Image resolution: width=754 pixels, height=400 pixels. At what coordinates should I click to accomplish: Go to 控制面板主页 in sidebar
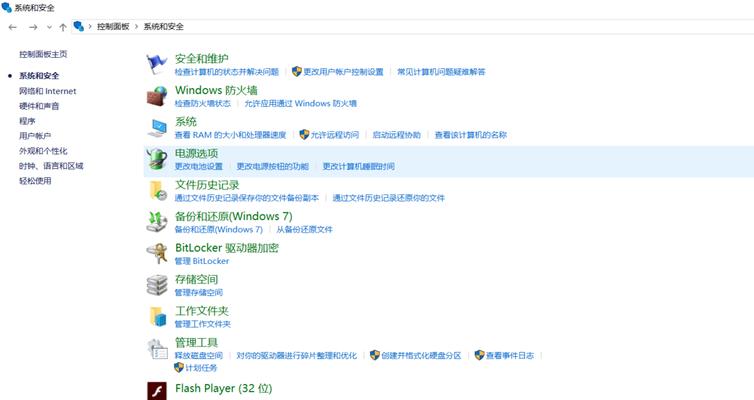[x=43, y=54]
